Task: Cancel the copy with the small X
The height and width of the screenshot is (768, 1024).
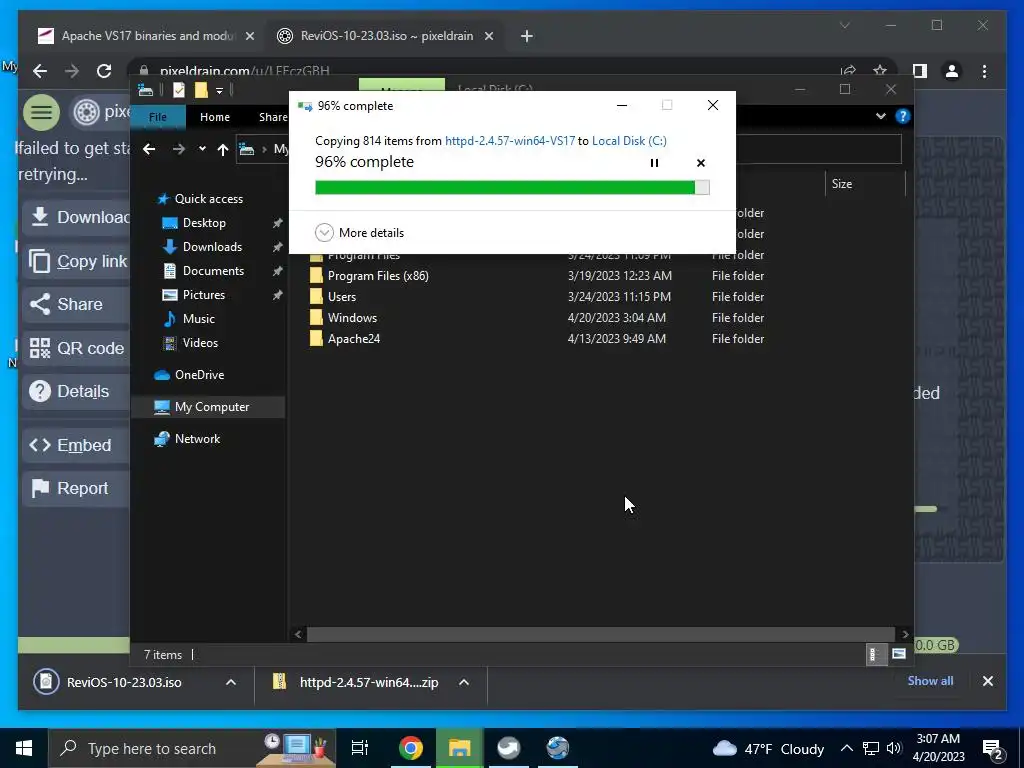Action: [701, 163]
